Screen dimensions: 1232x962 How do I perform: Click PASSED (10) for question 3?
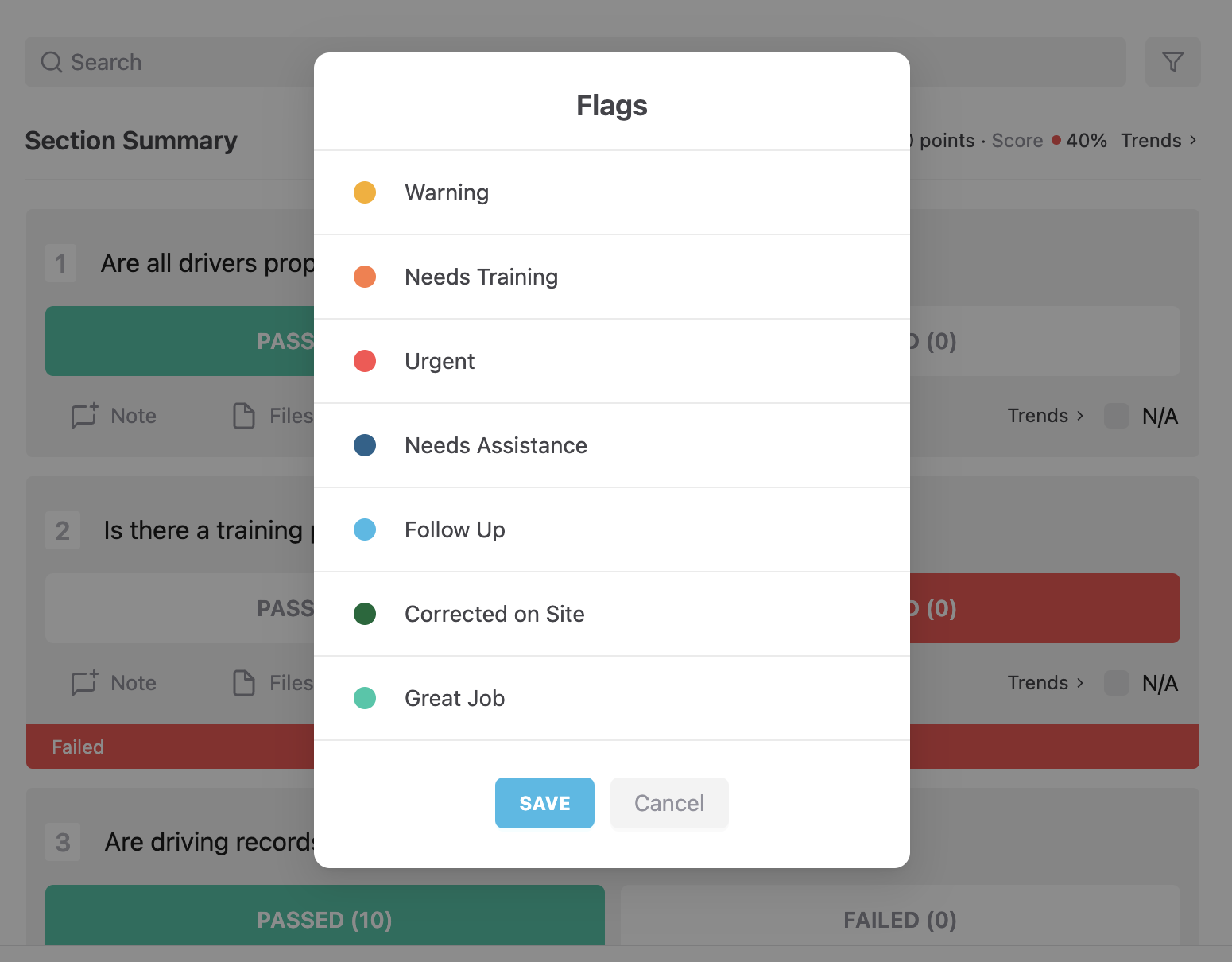[325, 915]
